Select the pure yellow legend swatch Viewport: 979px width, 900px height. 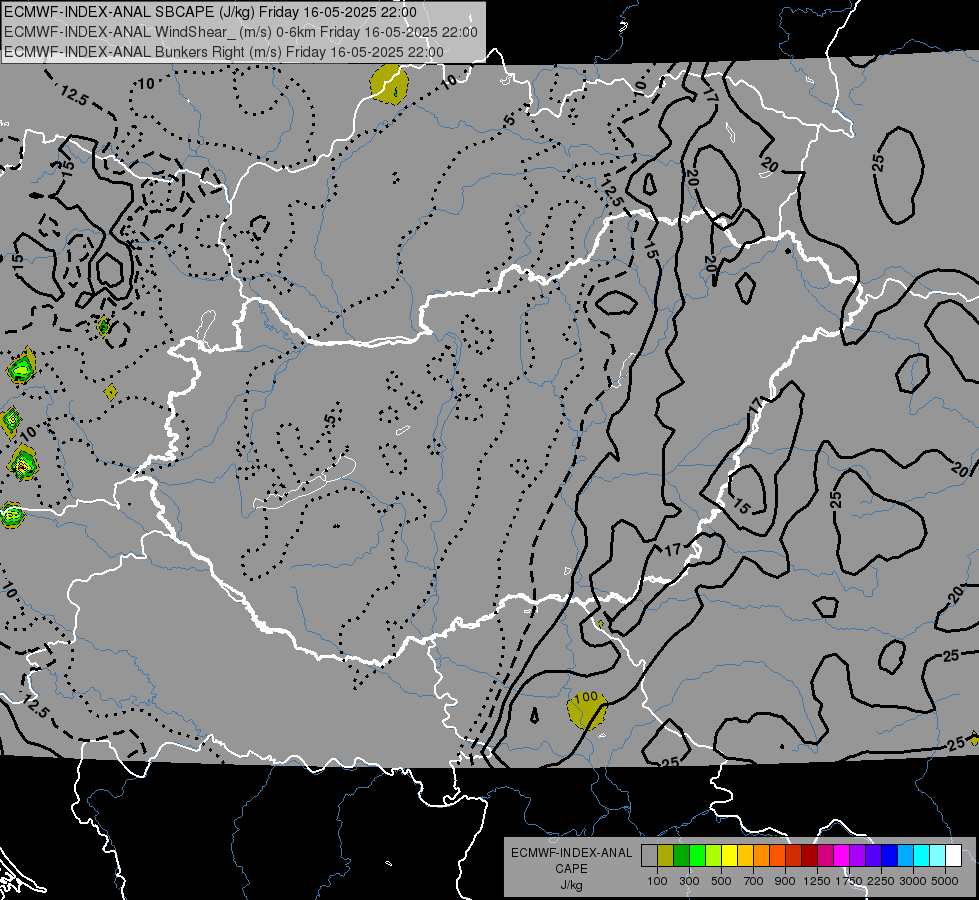click(729, 856)
